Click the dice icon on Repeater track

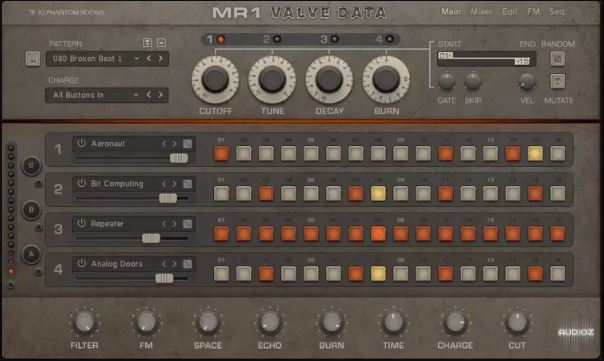(x=187, y=224)
